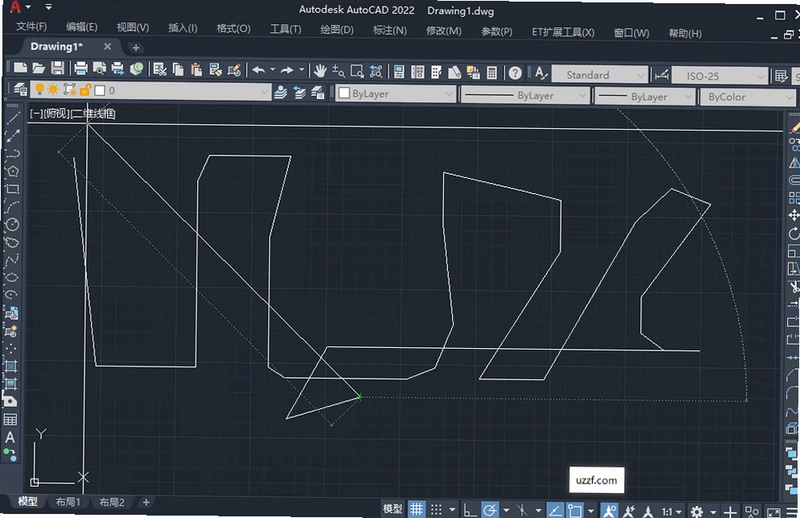This screenshot has height=518, width=800.
Task: Select the Pan hand tool
Action: (320, 71)
